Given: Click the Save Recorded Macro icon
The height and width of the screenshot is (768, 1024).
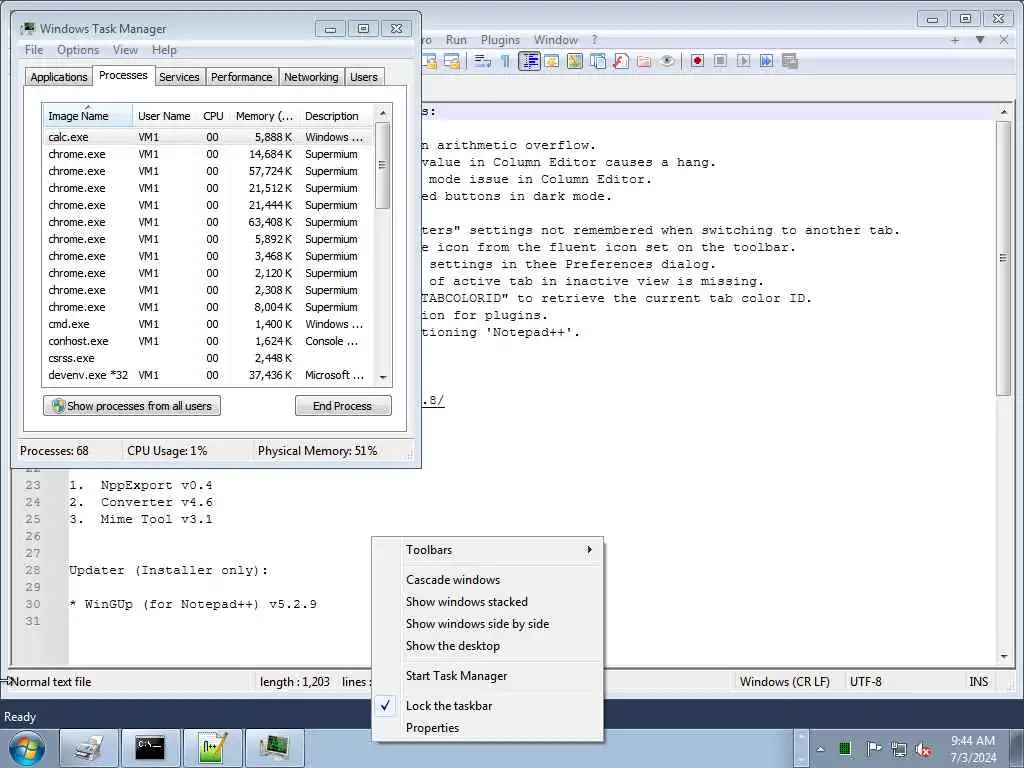Looking at the screenshot, I should point(790,61).
